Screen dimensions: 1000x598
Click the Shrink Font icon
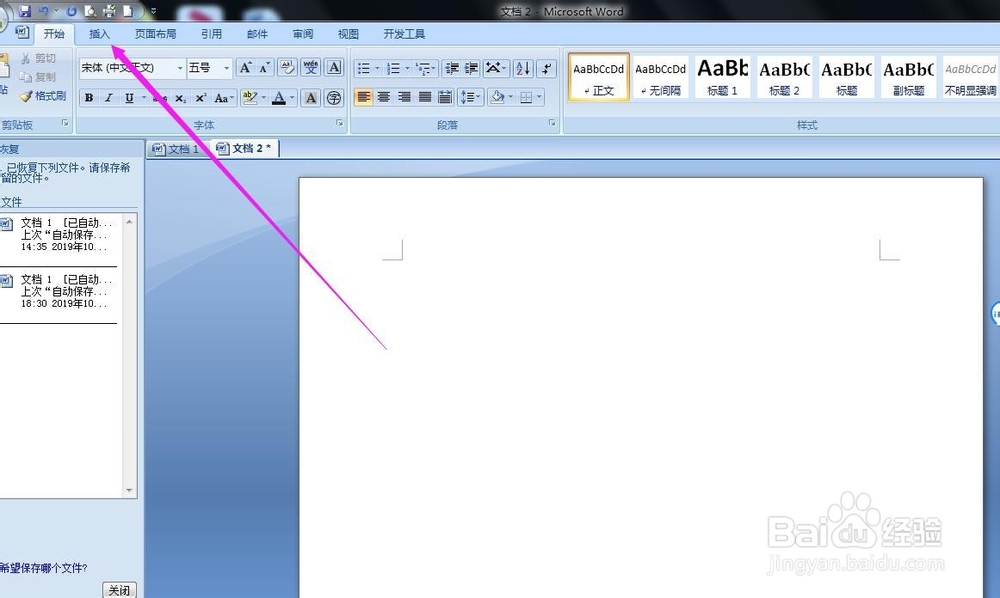[264, 68]
